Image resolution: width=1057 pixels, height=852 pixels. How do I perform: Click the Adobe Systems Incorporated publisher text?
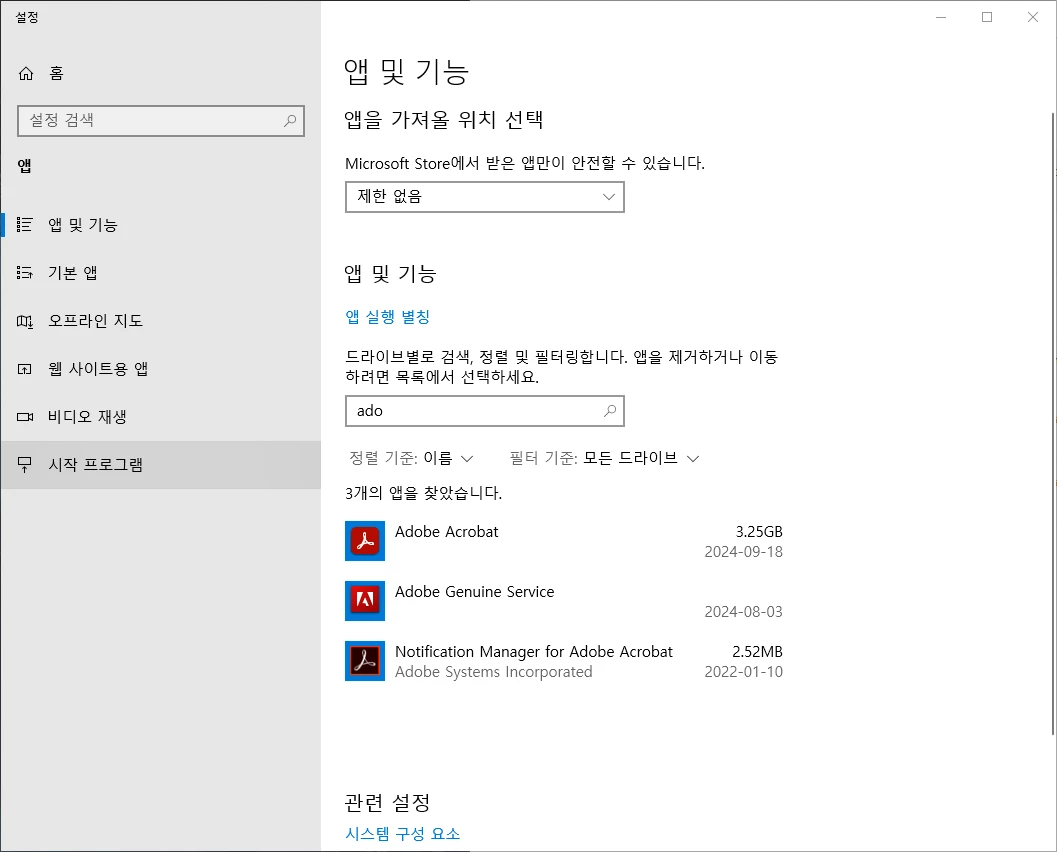tap(493, 672)
